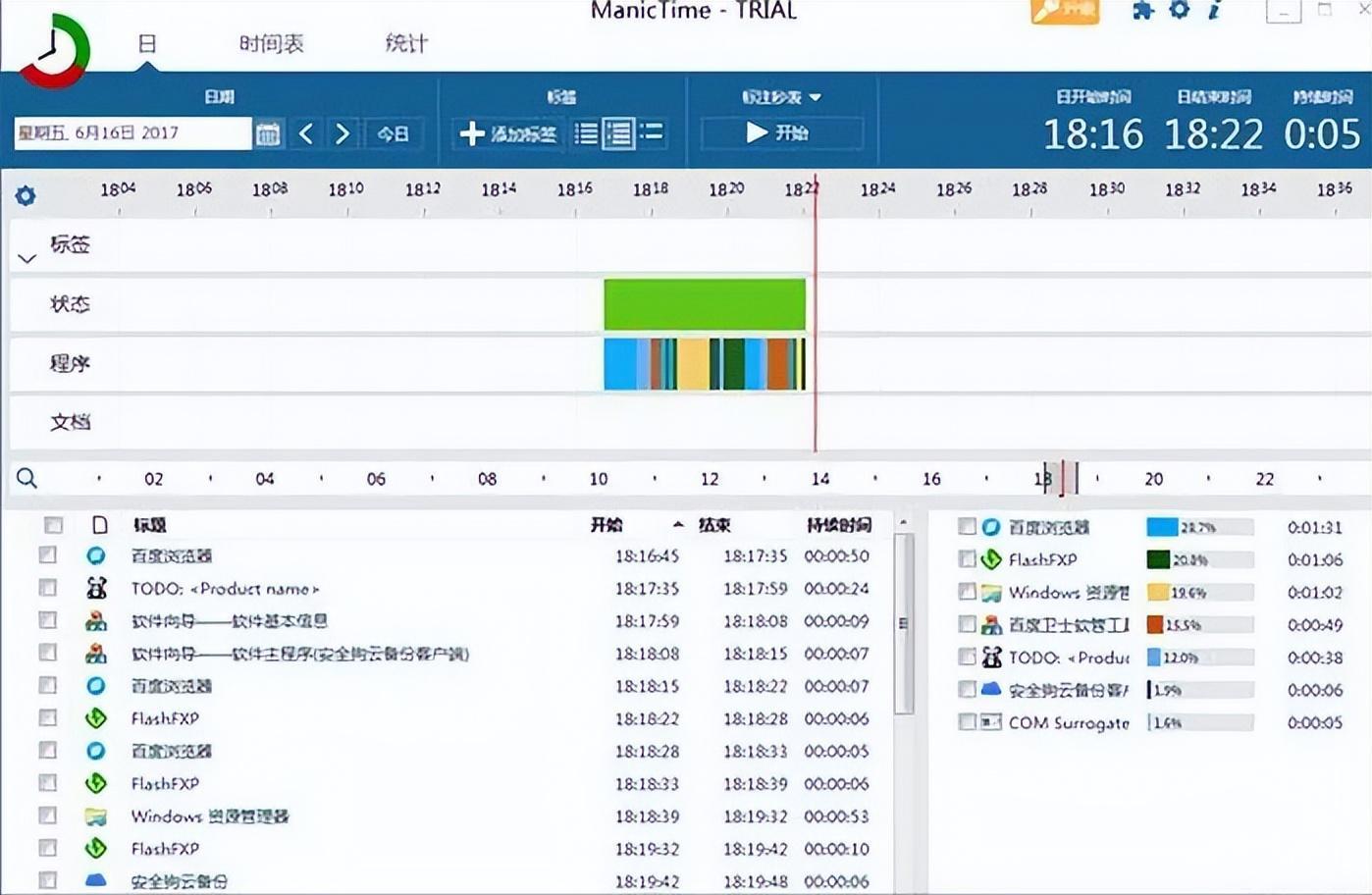Image resolution: width=1372 pixels, height=895 pixels.
Task: Open the calendar date picker icon
Action: [268, 133]
